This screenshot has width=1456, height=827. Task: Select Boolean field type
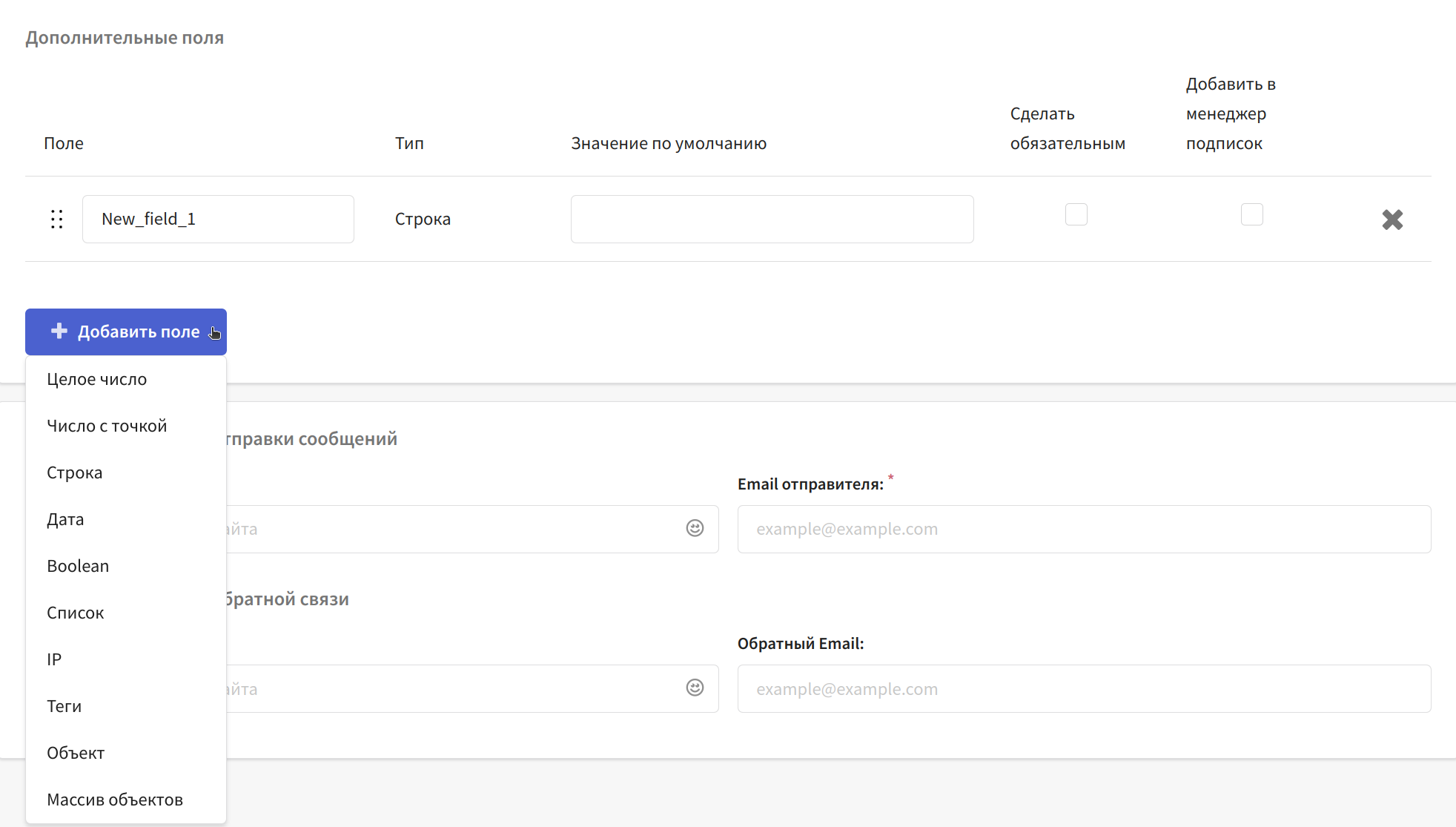point(126,566)
